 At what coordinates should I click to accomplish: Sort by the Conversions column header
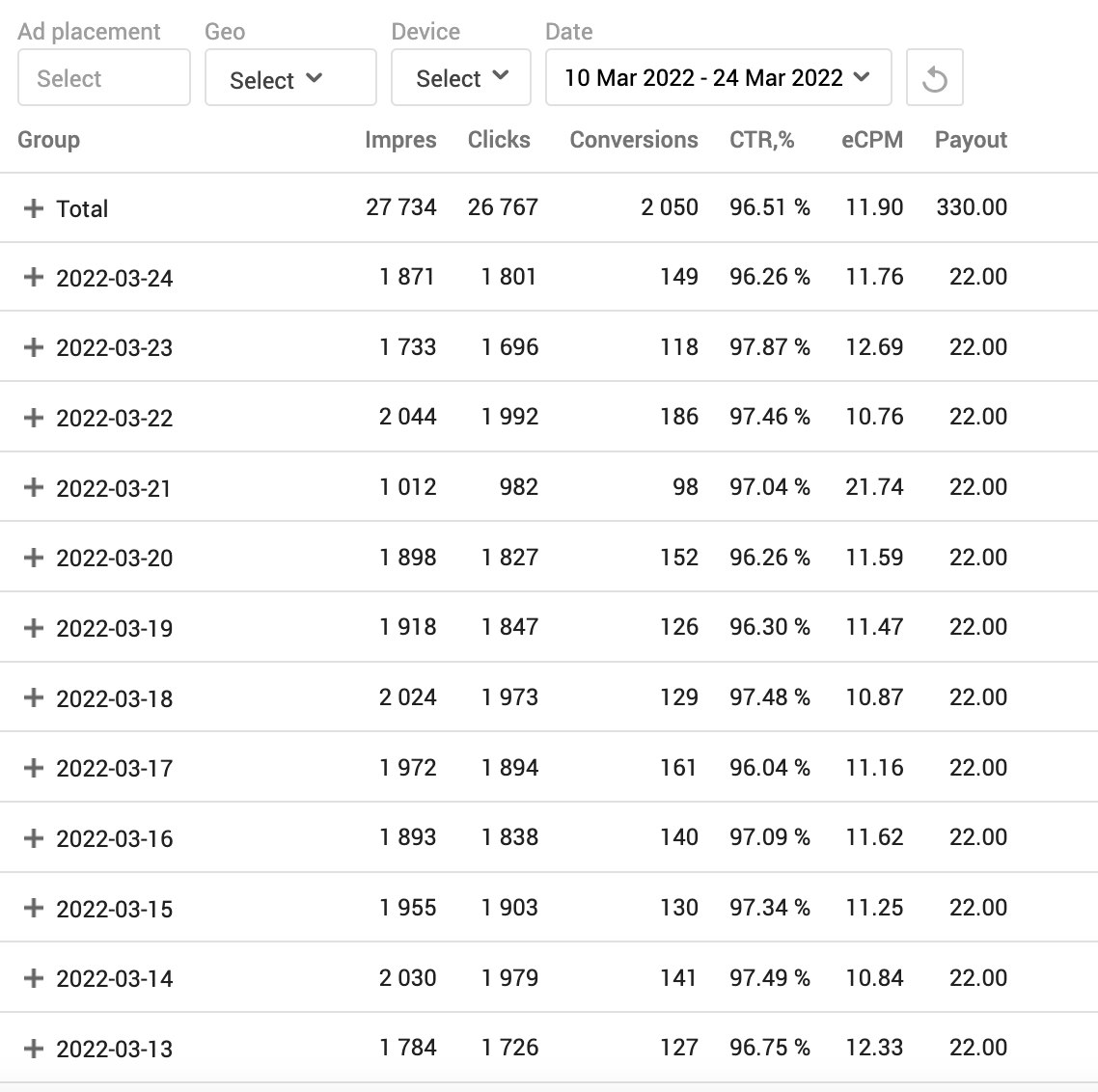point(633,140)
